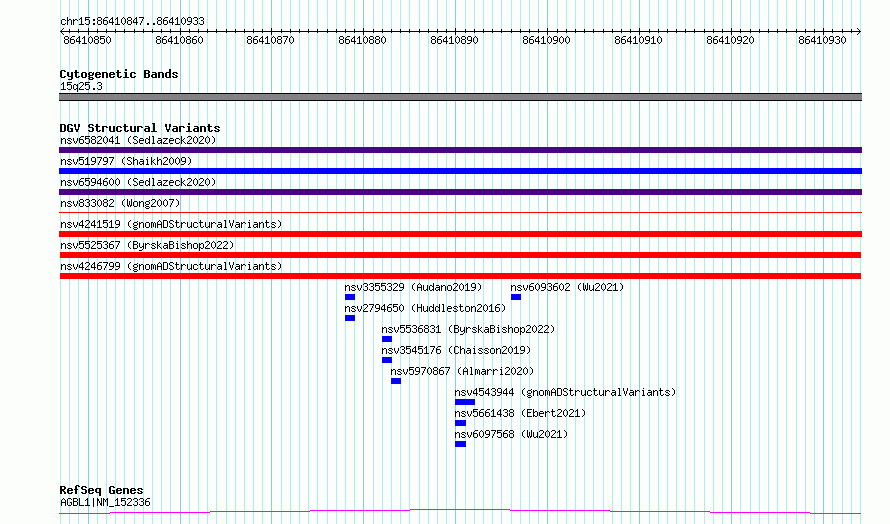Select the nsv5661438 (Ebert2021) label
This screenshot has height=524, width=890.
520,413
